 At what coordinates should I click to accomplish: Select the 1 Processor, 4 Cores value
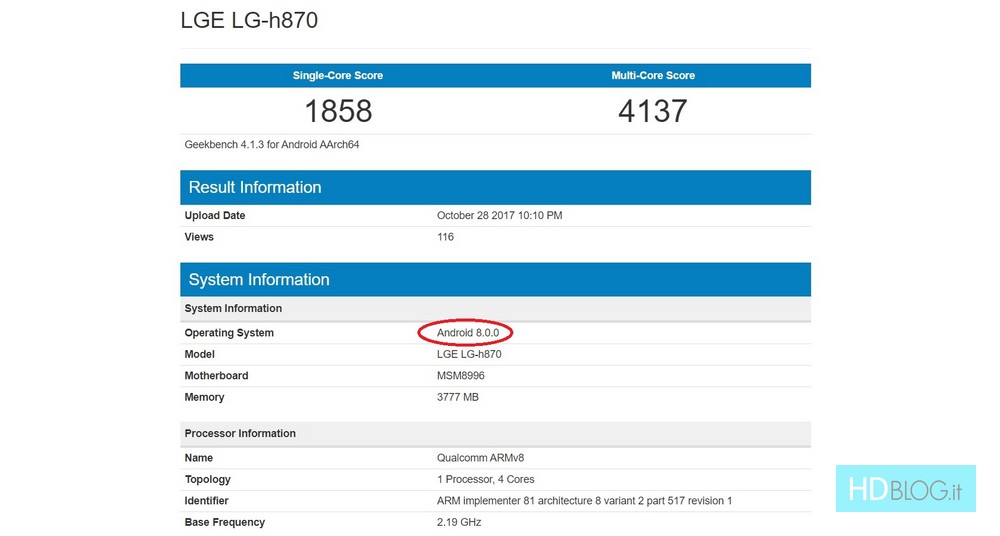485,479
